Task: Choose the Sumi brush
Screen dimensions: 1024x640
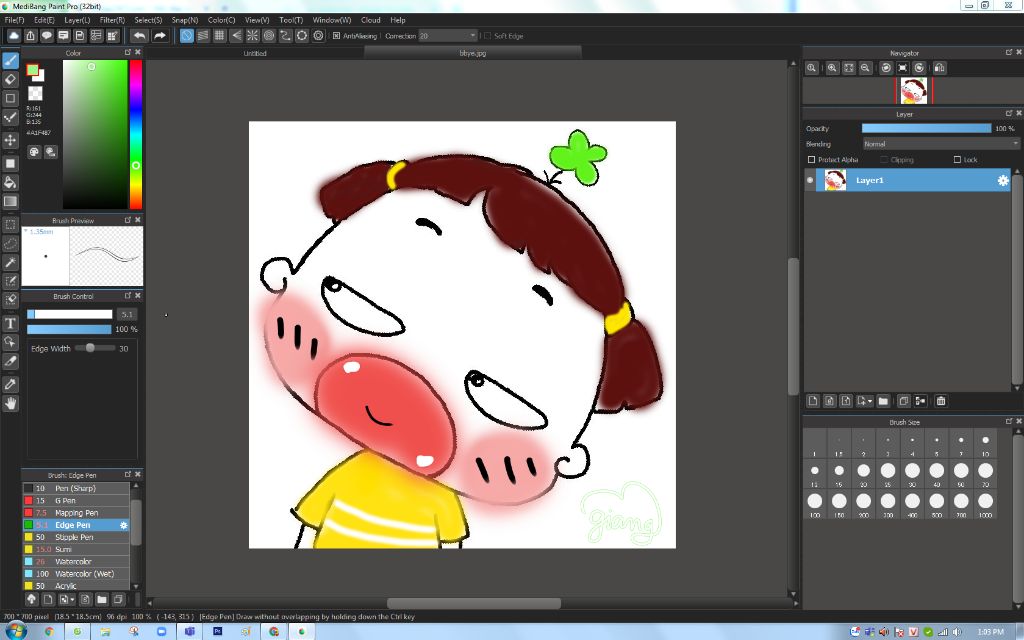Action: point(76,550)
